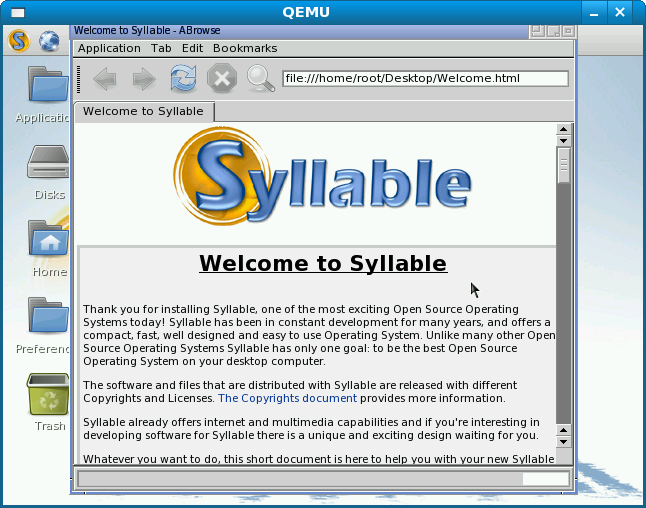
Task: Click the top scroll-up arrow of the scrollbar
Action: point(563,129)
